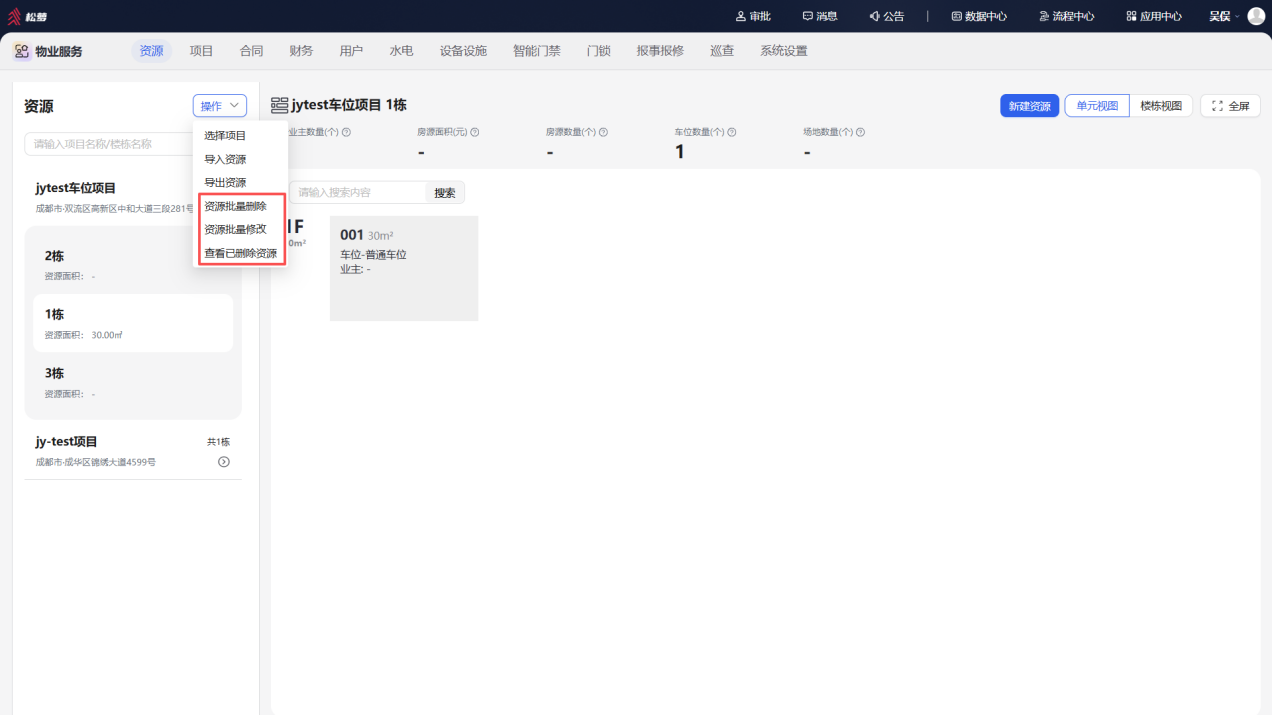Choose 资源批量删除 from the menu
This screenshot has width=1272, height=715.
point(235,206)
